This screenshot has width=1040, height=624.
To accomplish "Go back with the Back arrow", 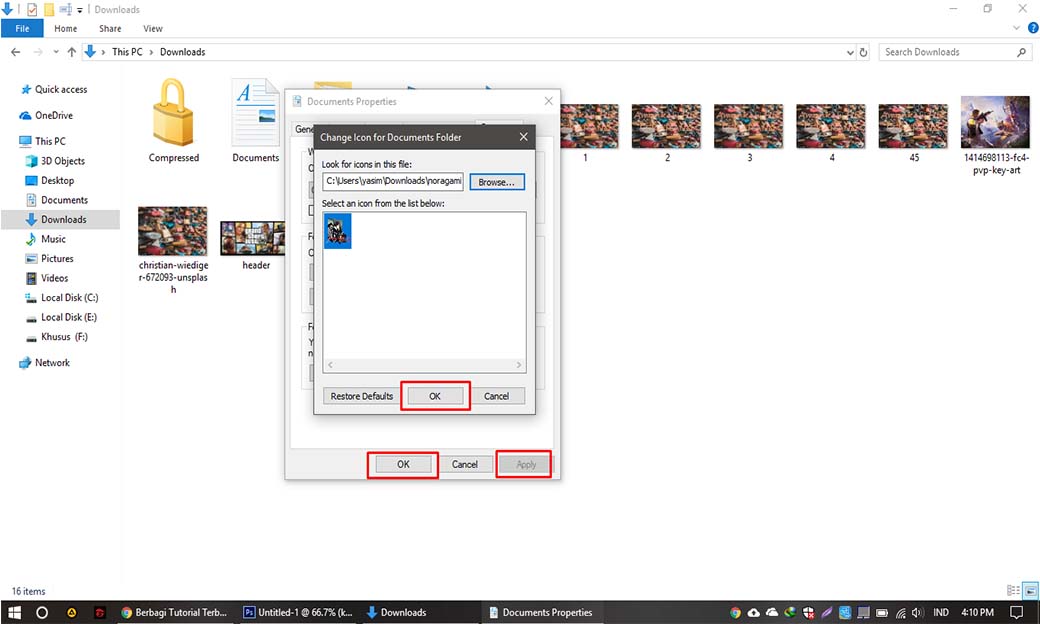I will 16,52.
